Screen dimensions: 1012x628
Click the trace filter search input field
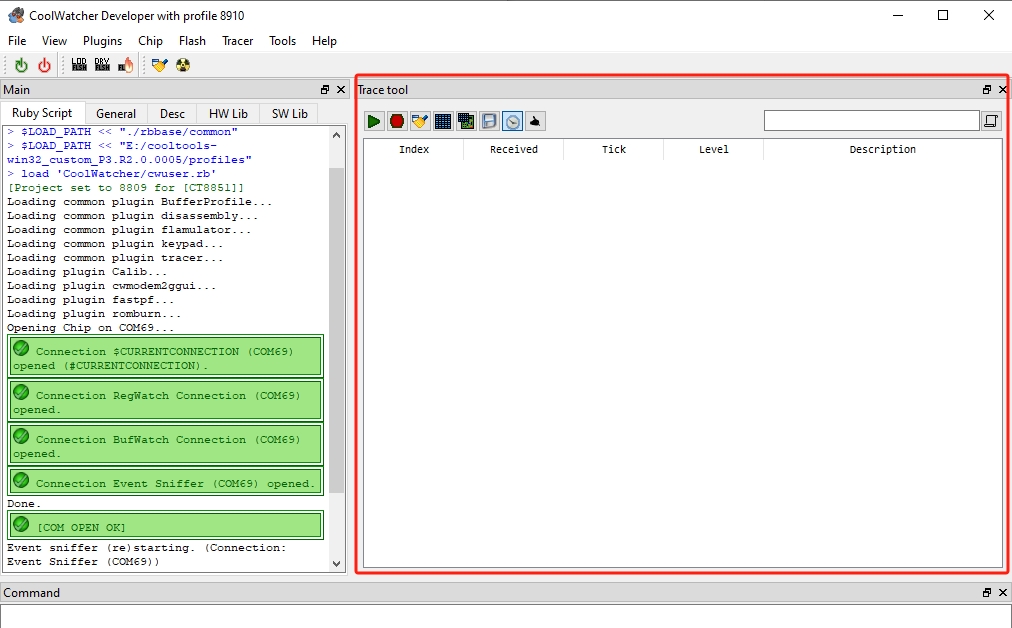coord(872,121)
